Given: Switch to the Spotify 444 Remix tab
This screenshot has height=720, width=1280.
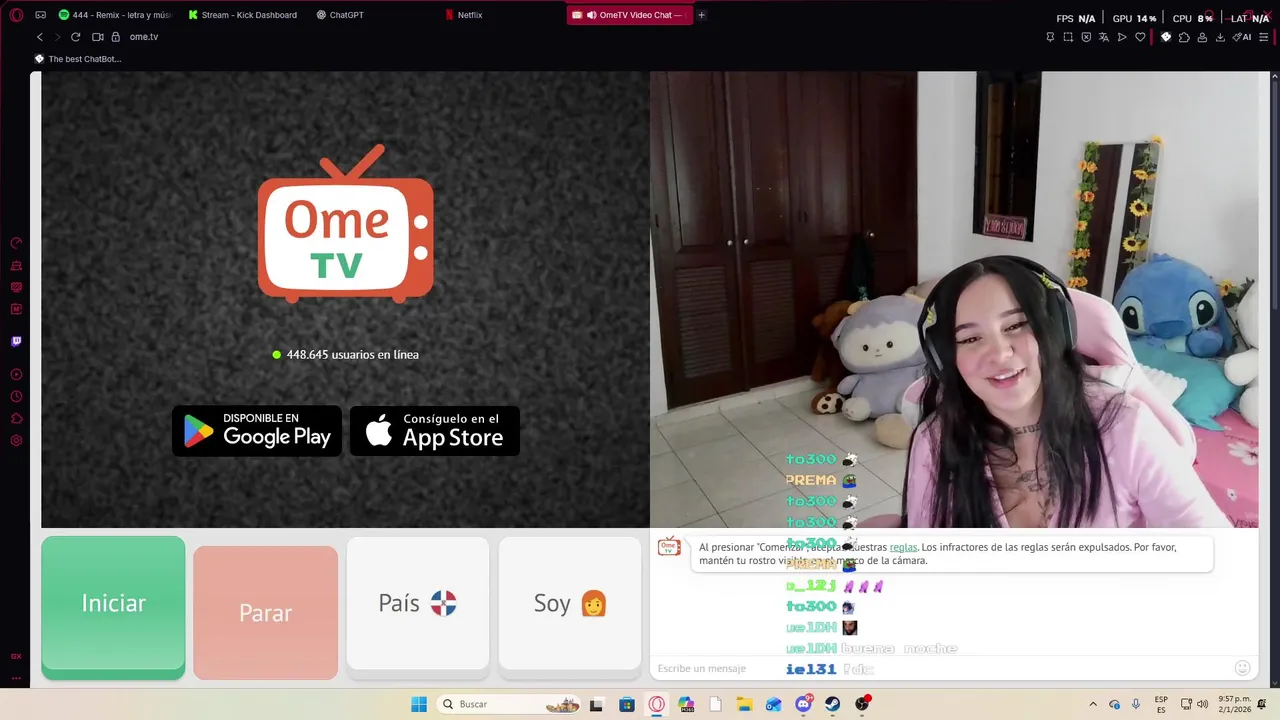Looking at the screenshot, I should click(115, 15).
